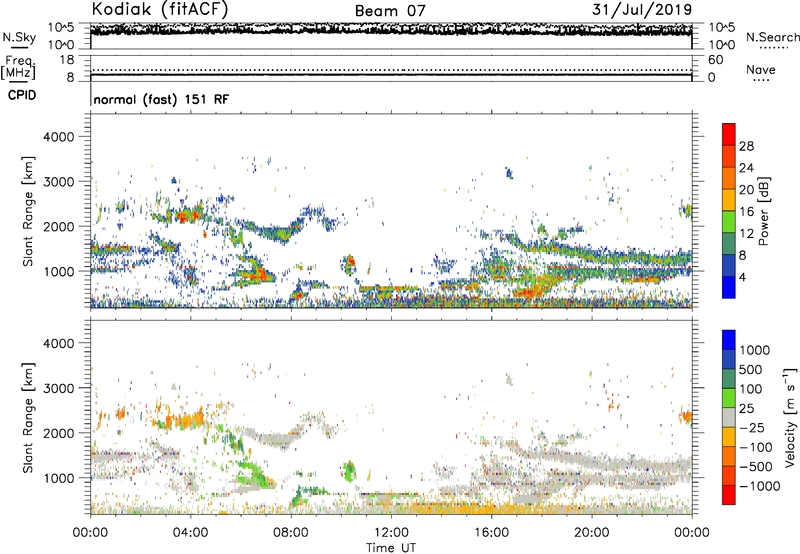Click the "CPID" row label
Screen dimensions: 800x554
(x=22, y=95)
